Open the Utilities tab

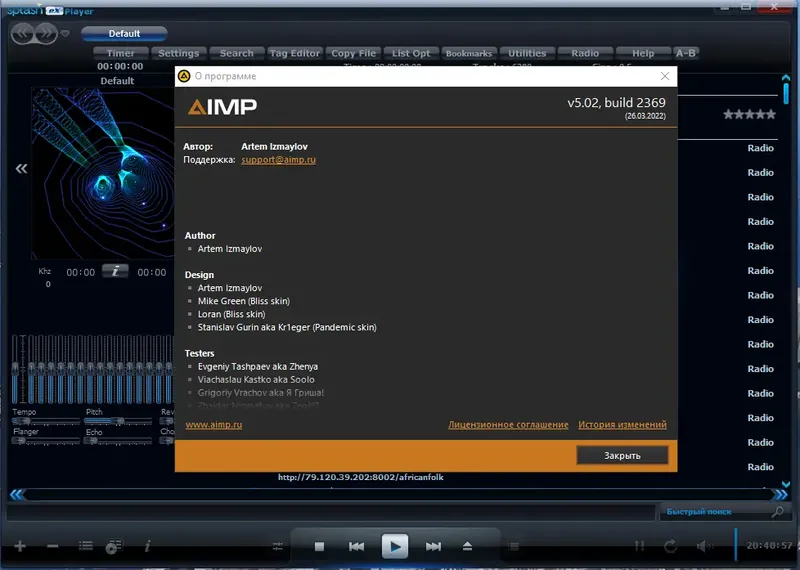pyautogui.click(x=527, y=53)
